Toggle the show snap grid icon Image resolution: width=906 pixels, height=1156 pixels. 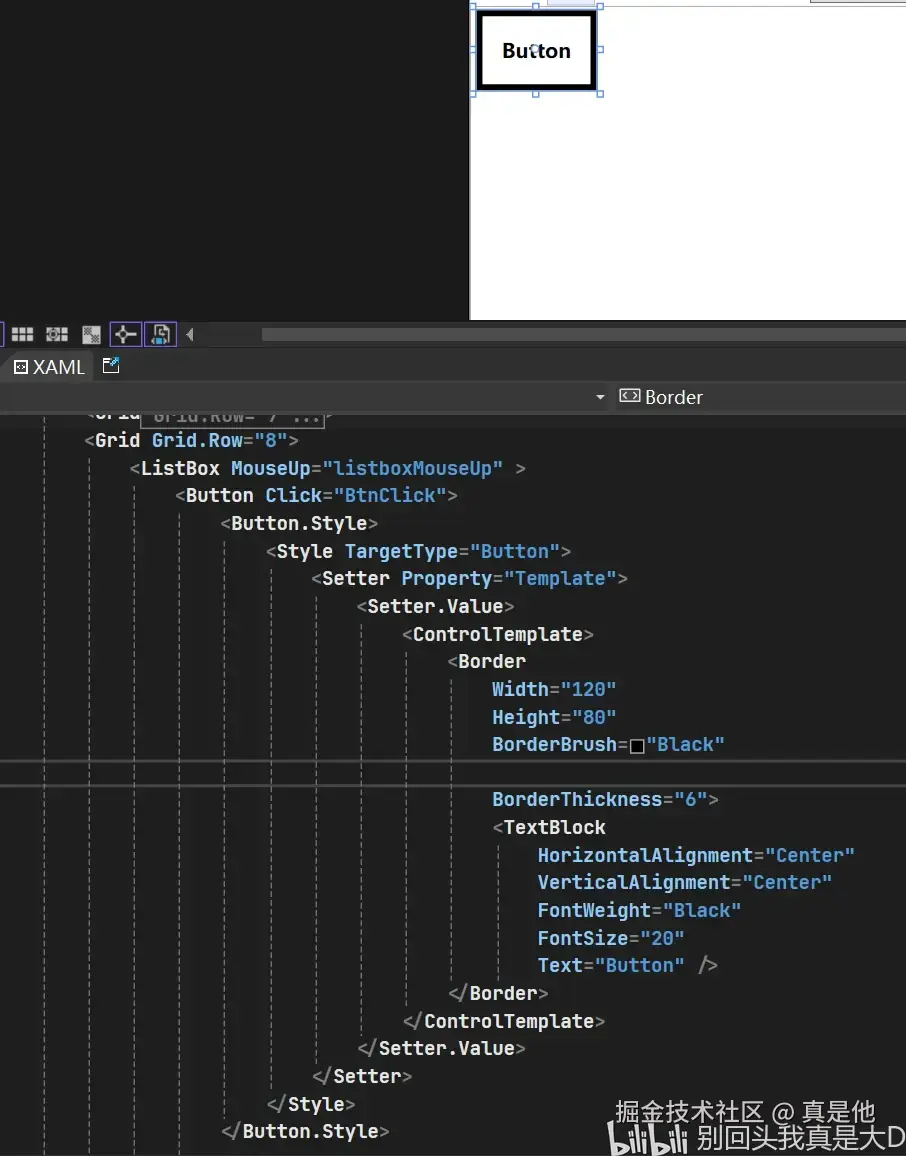coord(22,335)
